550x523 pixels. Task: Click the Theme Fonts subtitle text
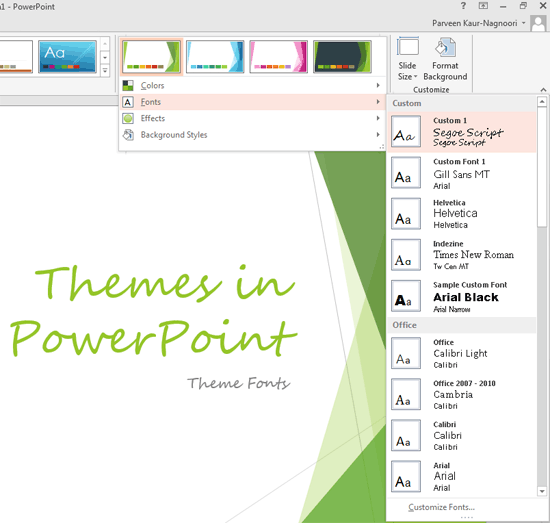(x=239, y=383)
